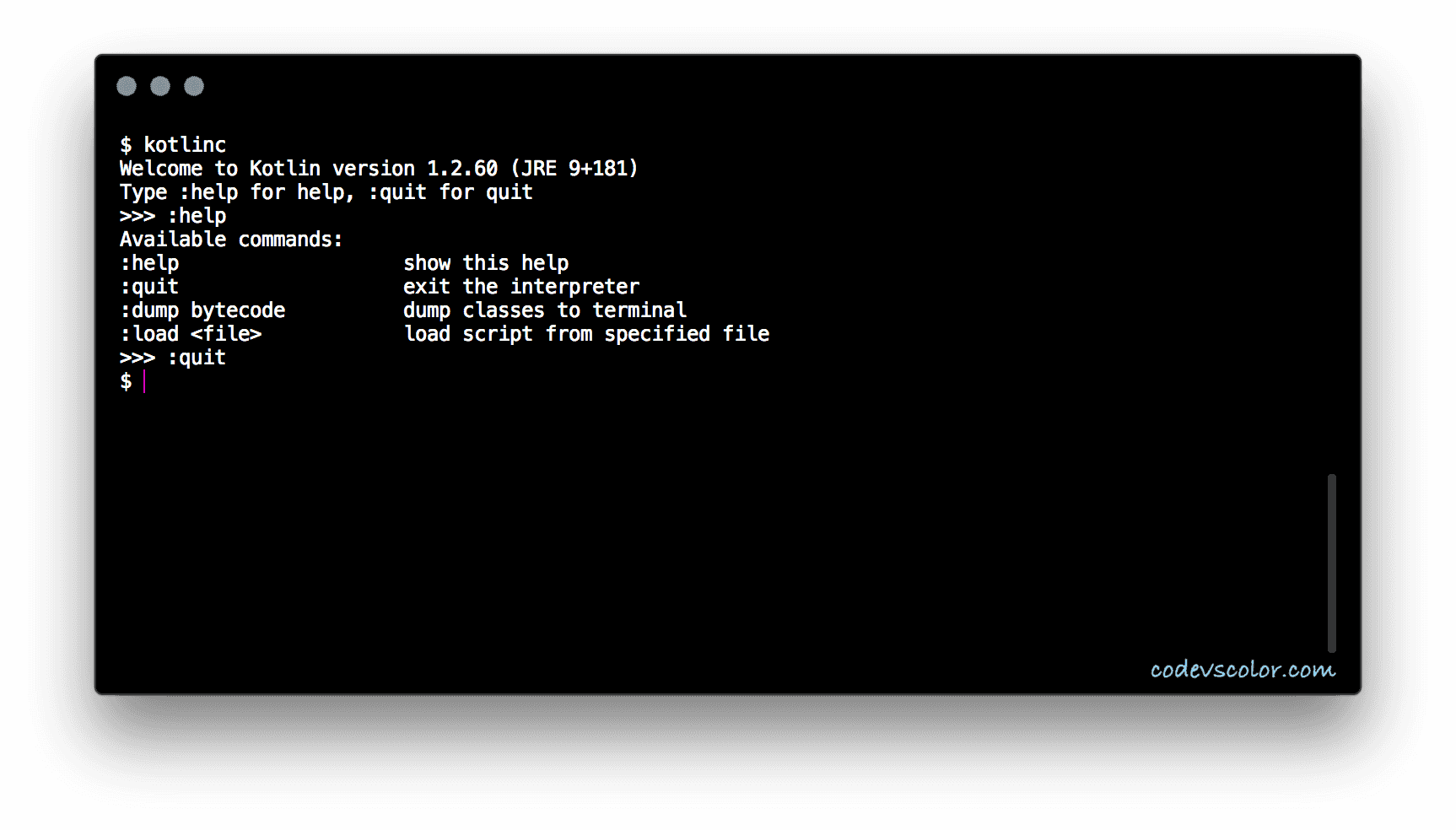Click the 'Available commands:' heading
1456x830 pixels.
pos(231,240)
